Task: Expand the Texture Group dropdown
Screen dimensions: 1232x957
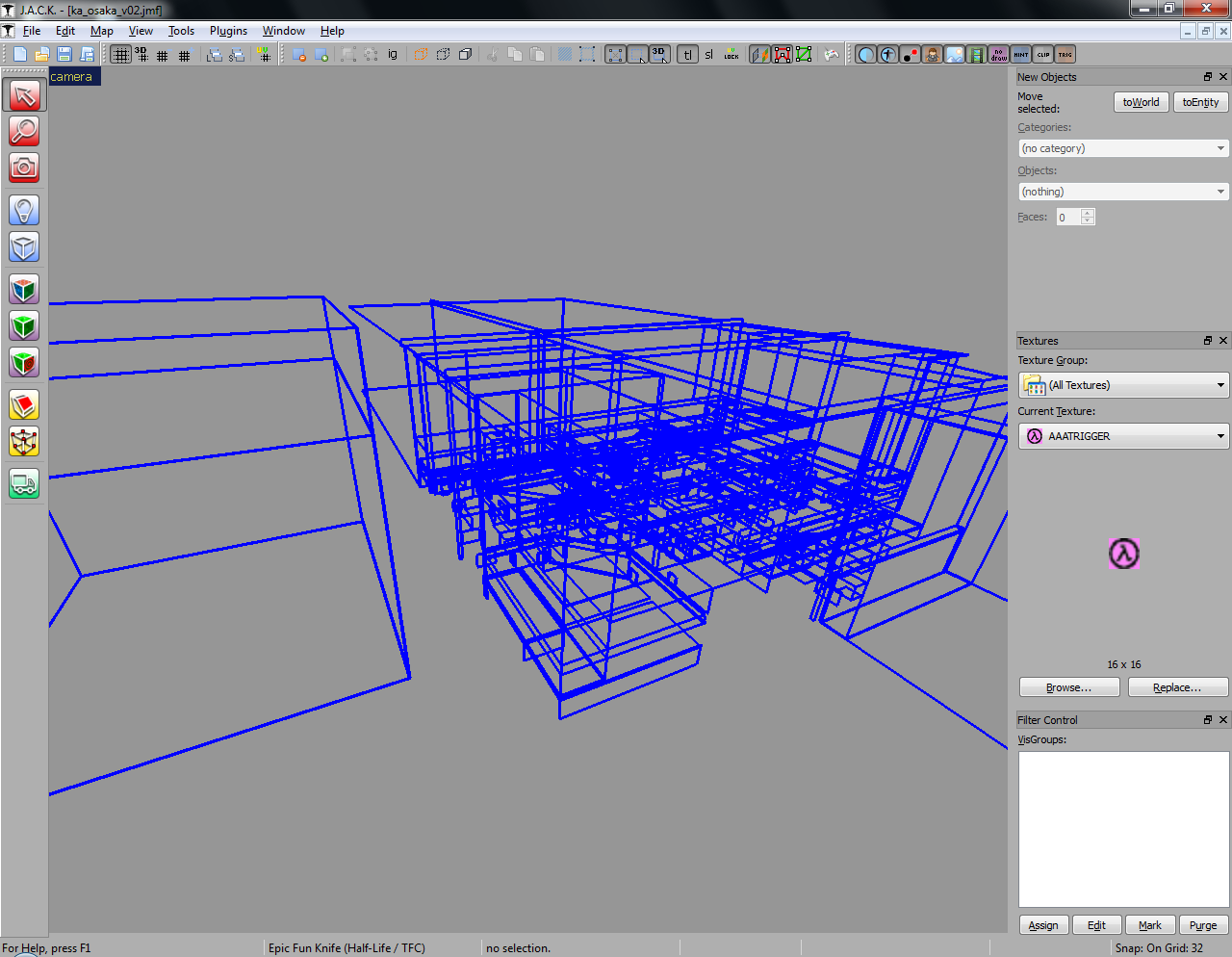Action: click(x=1123, y=385)
